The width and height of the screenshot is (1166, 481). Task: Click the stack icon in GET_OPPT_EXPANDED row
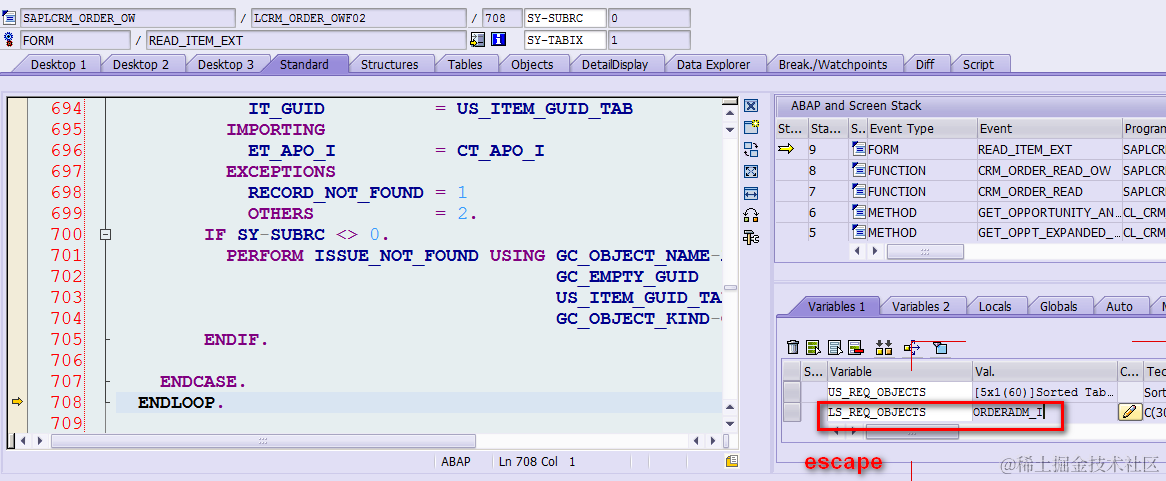[859, 233]
